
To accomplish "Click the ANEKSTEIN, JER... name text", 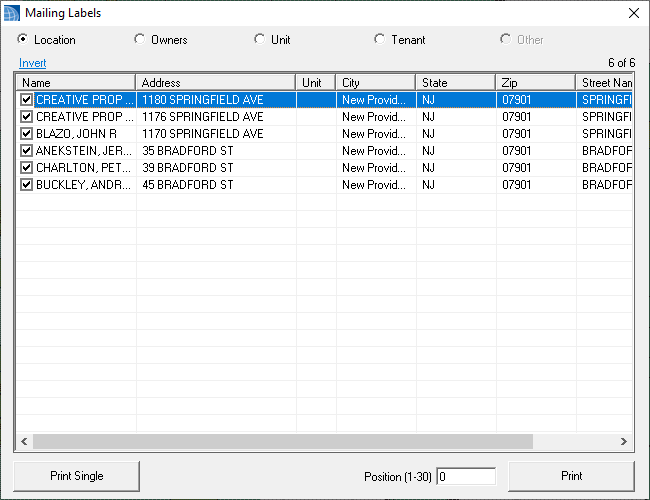I will click(84, 150).
